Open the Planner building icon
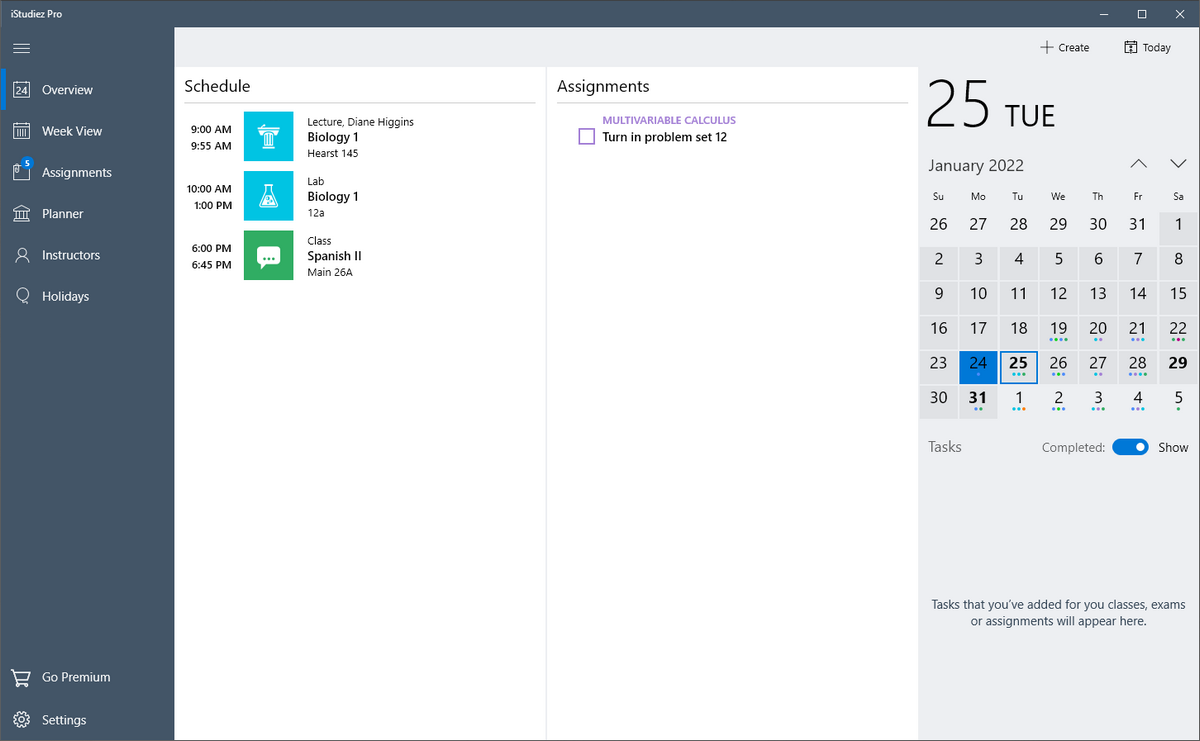Viewport: 1200px width, 741px height. click(22, 214)
